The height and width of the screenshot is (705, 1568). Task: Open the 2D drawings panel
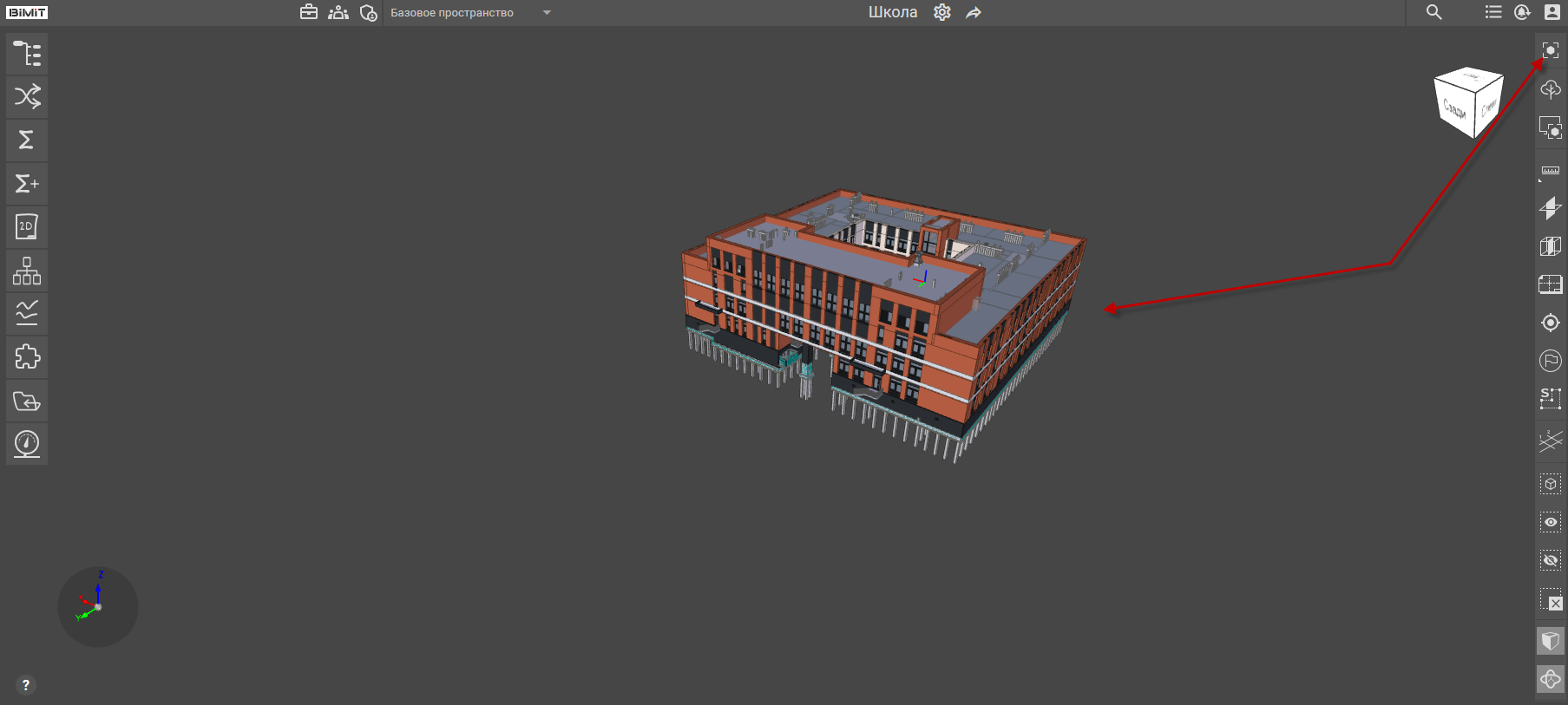click(x=27, y=227)
